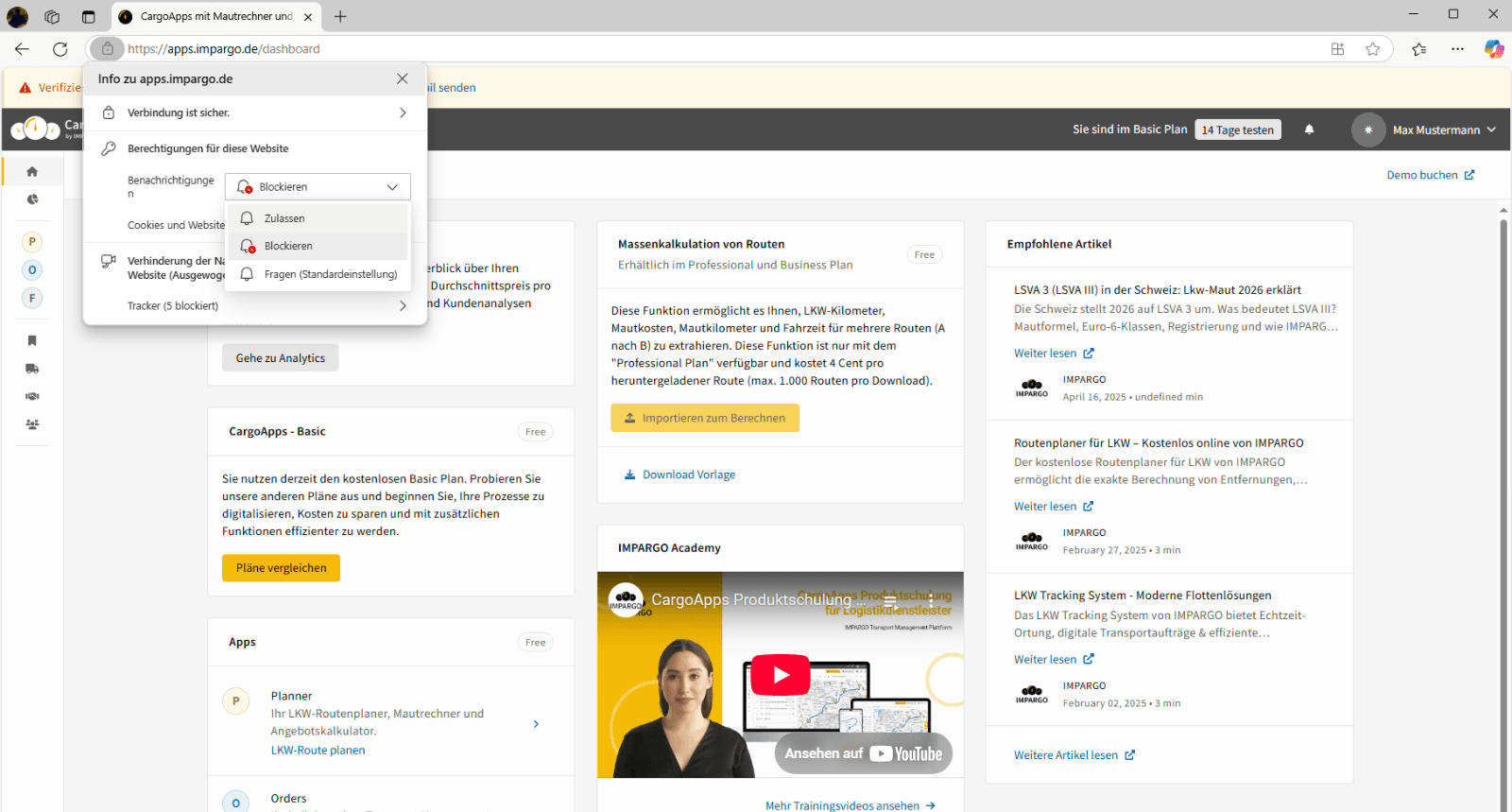Click the browser profile picture icon
This screenshot has height=812, width=1512.
17,16
